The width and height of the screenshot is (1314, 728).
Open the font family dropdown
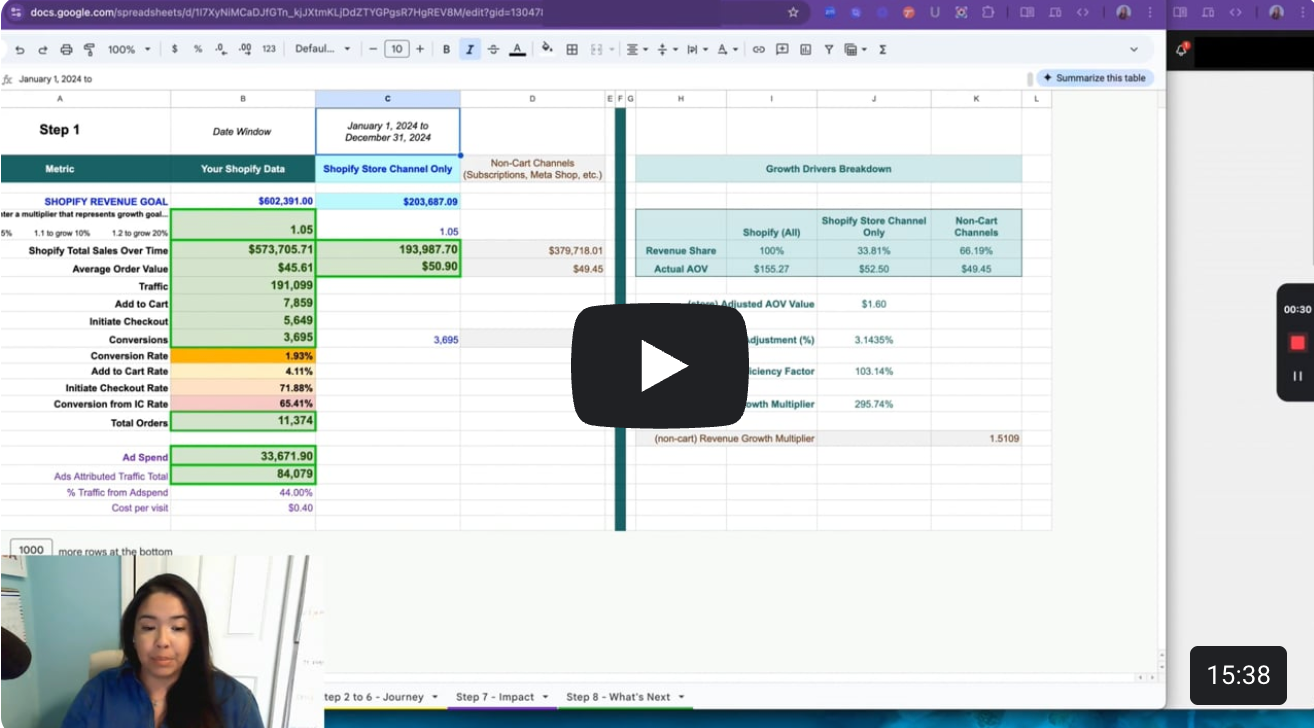tap(323, 49)
